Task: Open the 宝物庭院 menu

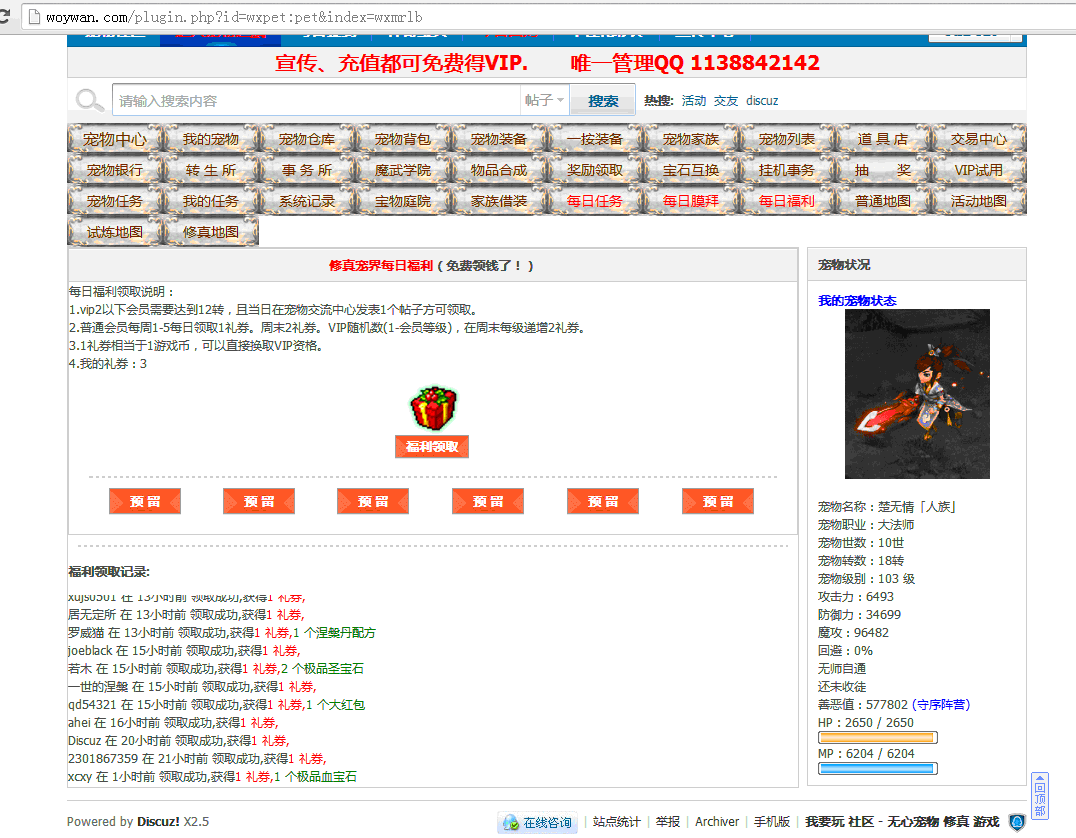Action: pos(403,200)
